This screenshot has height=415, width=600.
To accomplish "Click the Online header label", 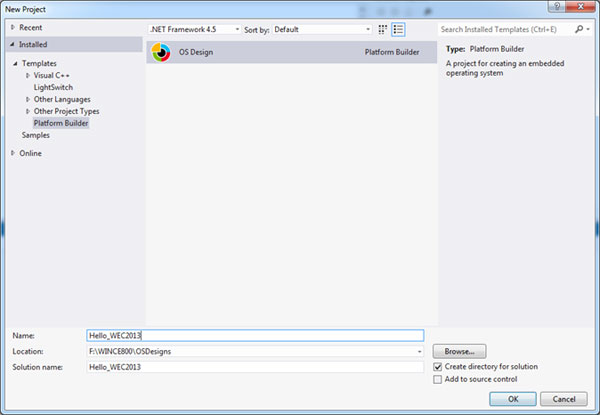I will 31,153.
